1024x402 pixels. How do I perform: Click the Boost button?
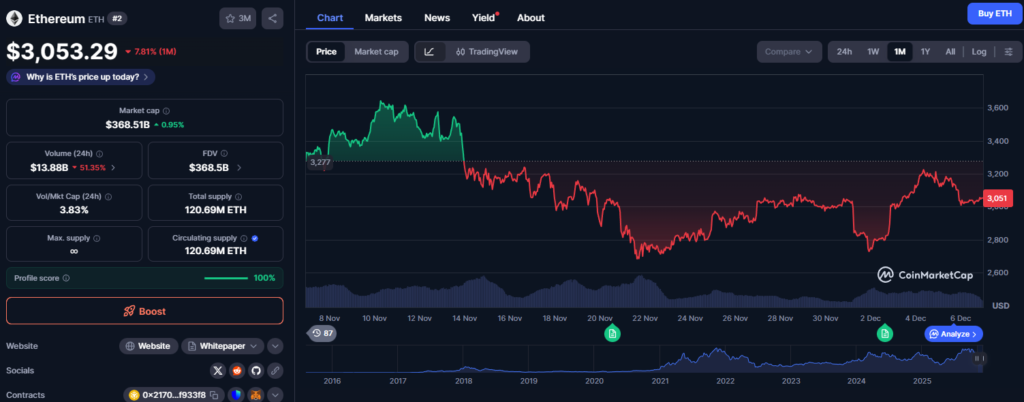[x=144, y=311]
